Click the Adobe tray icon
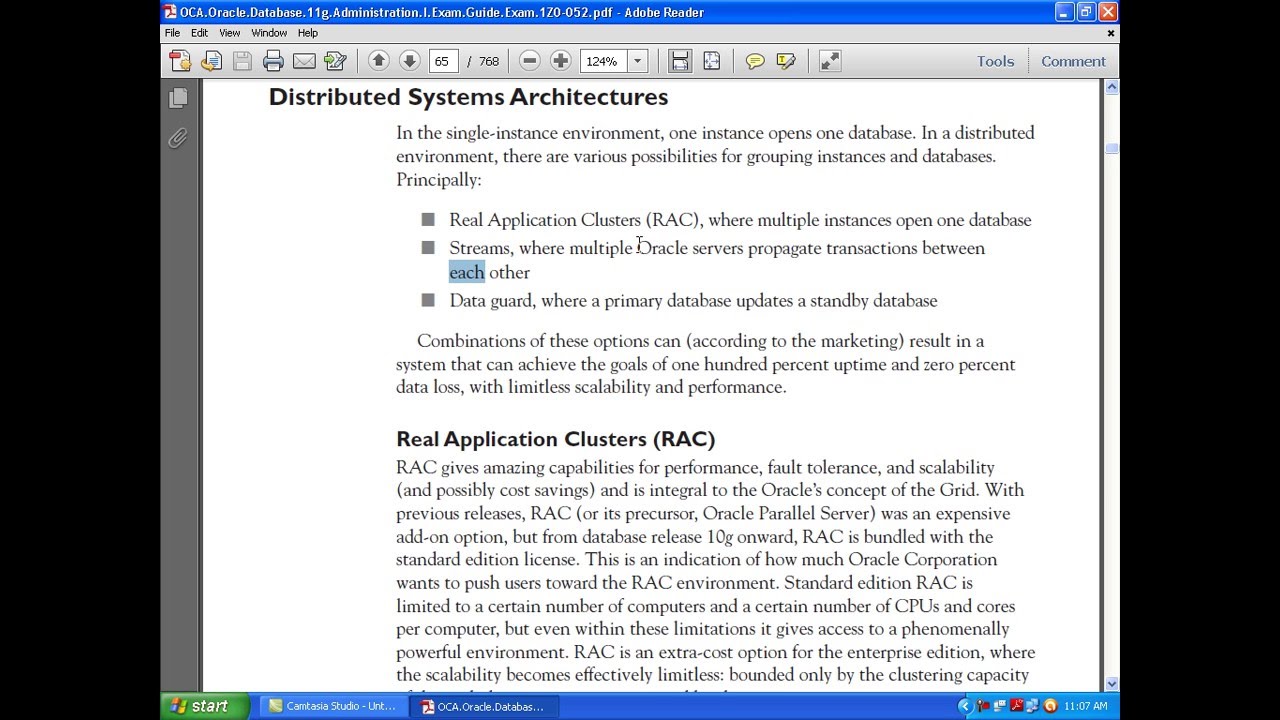Viewport: 1280px width, 720px height. pos(1016,706)
